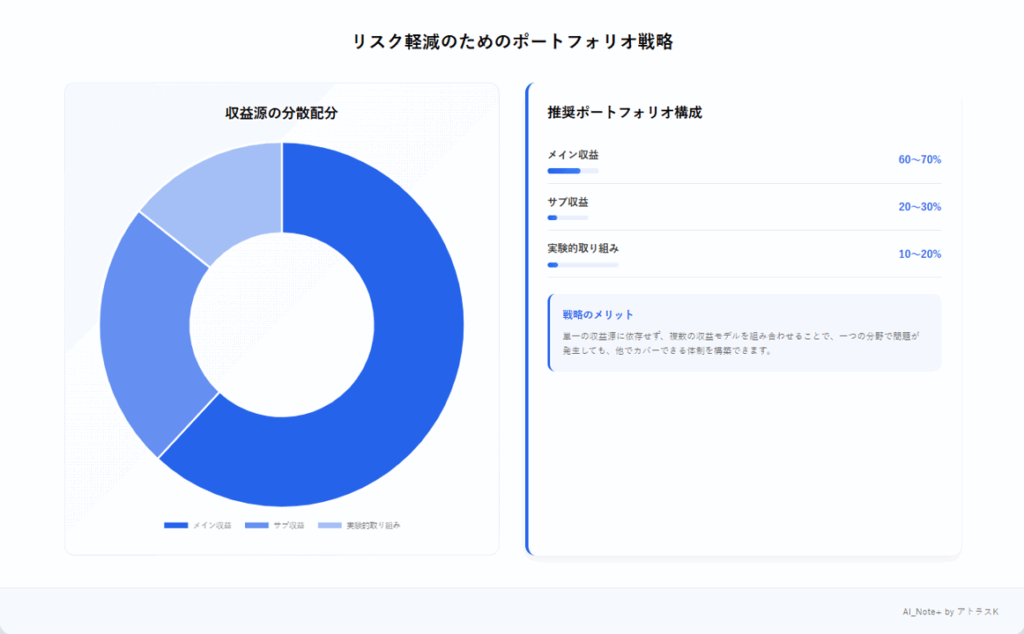The width and height of the screenshot is (1024, 634).
Task: Click the サブ収益 row label in the list
Action: pos(568,202)
